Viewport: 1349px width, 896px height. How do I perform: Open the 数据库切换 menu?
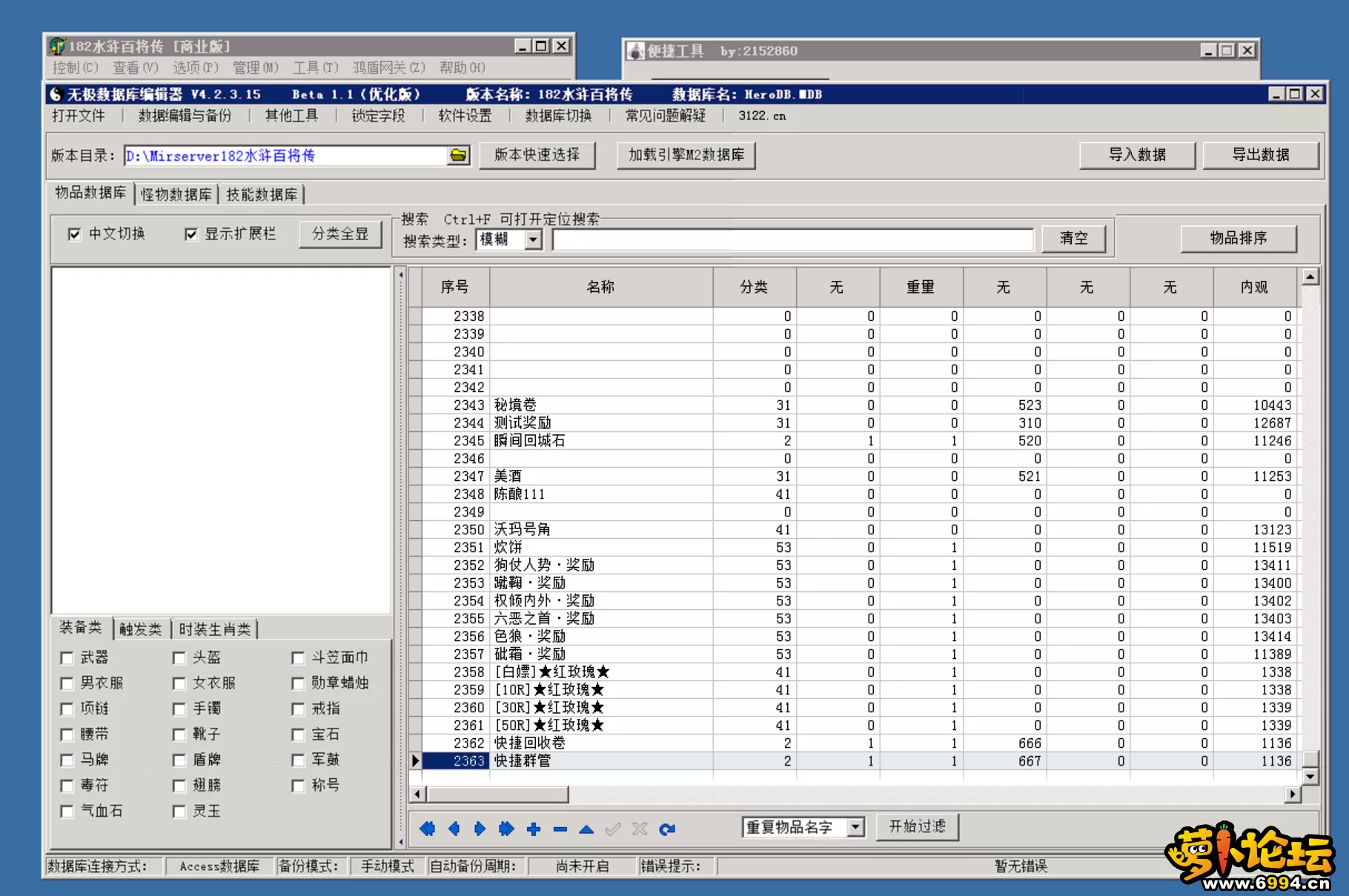pos(559,116)
